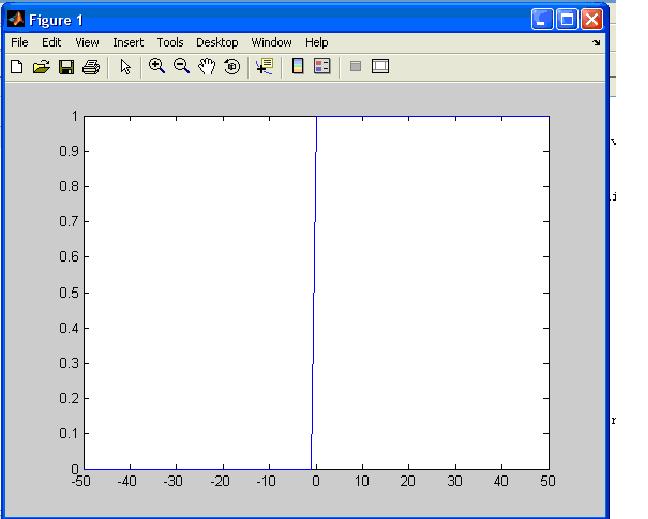The height and width of the screenshot is (519, 648).
Task: Insert a legend using the toolbar icon
Action: tap(322, 66)
